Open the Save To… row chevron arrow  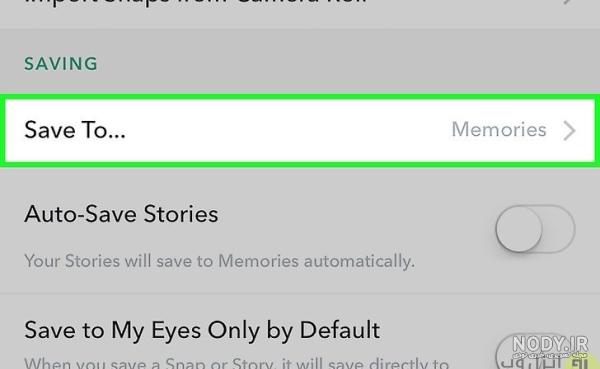tap(569, 130)
